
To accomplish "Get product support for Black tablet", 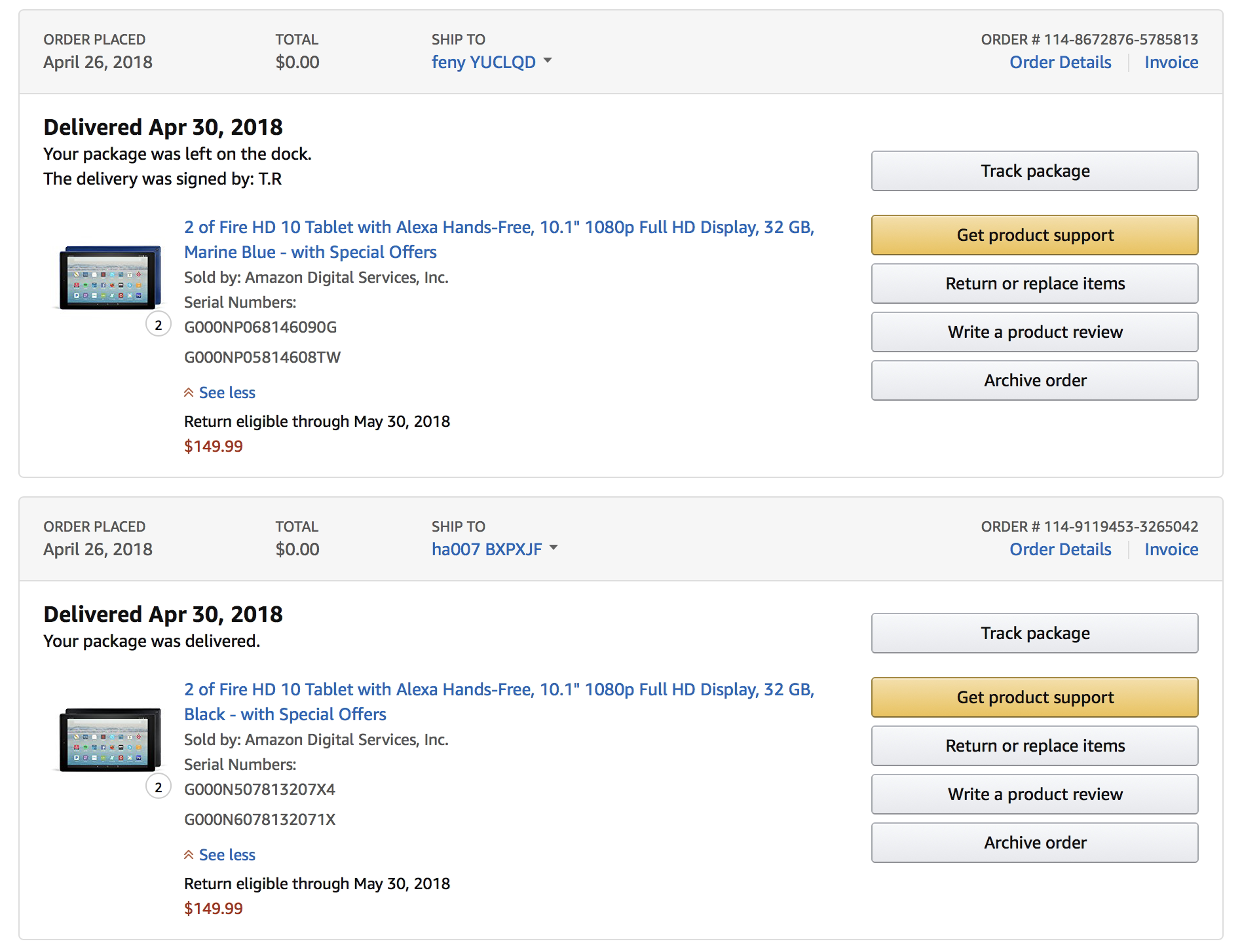I will (x=1034, y=697).
